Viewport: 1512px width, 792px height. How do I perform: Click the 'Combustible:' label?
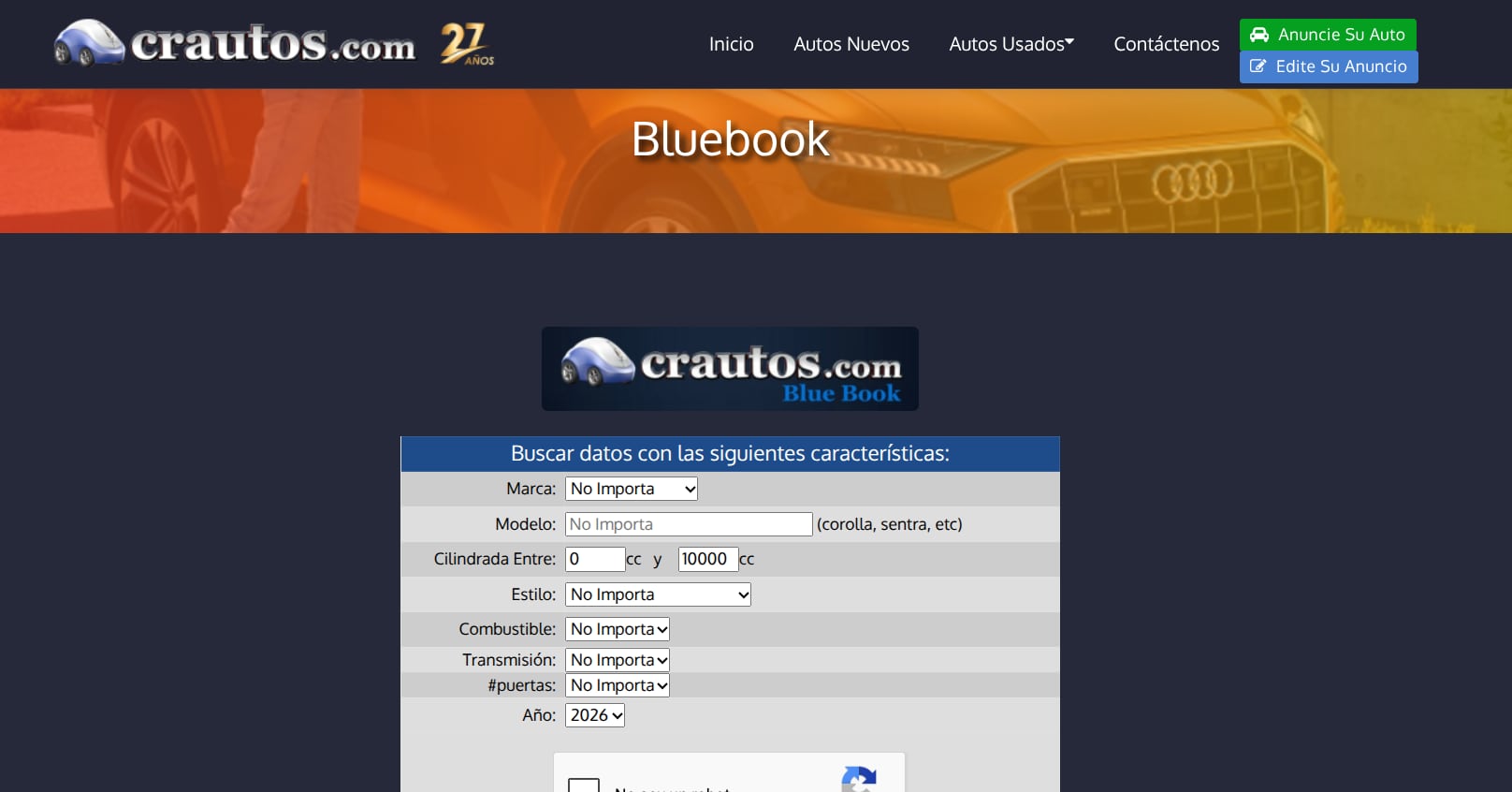click(507, 629)
